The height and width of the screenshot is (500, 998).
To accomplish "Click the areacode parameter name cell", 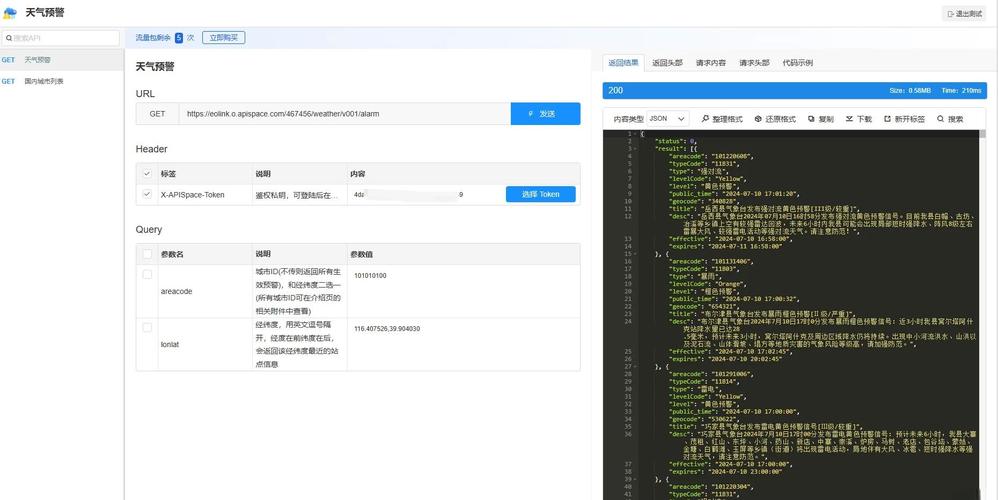I will [176, 291].
